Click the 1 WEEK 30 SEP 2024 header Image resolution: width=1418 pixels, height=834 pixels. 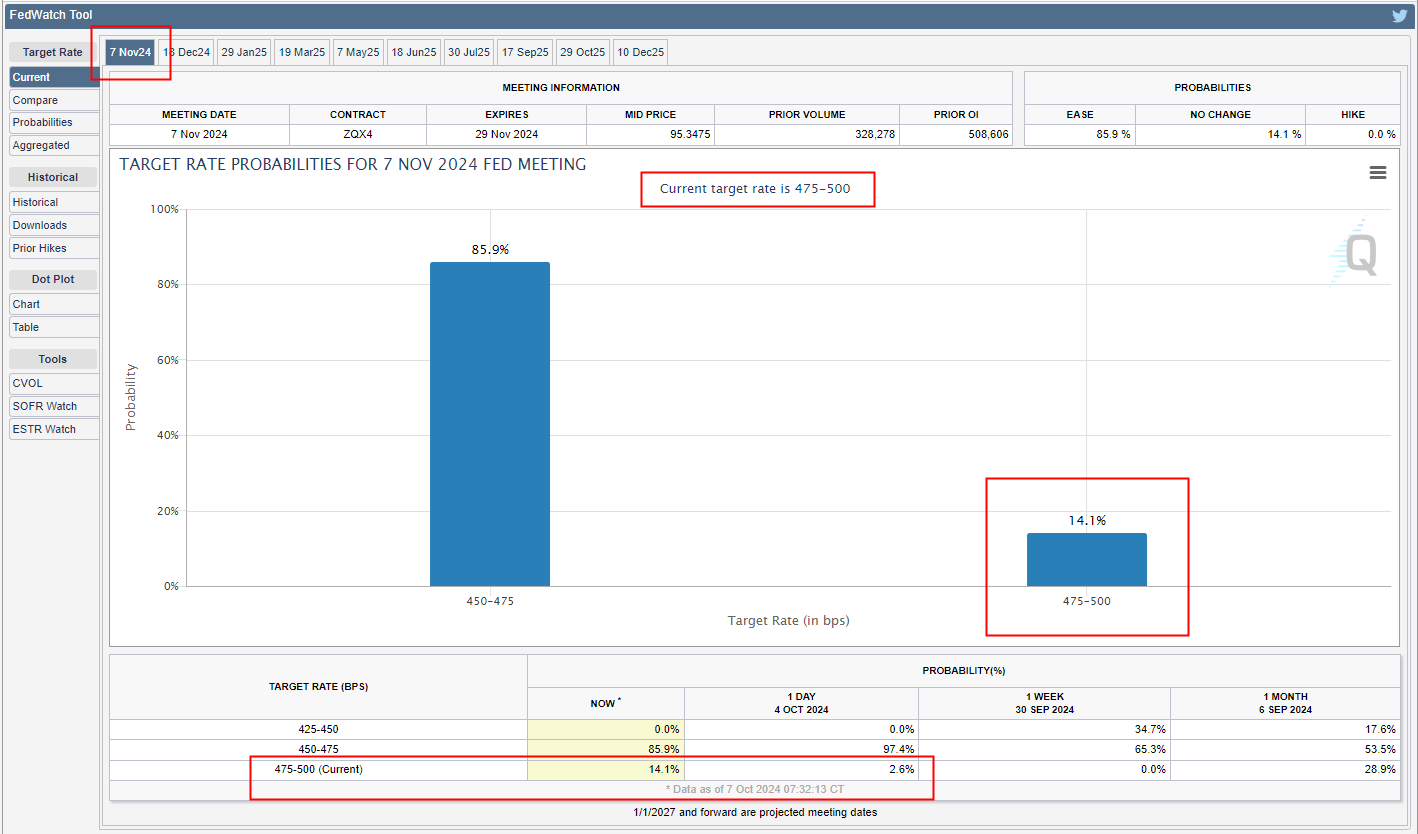(x=1044, y=703)
